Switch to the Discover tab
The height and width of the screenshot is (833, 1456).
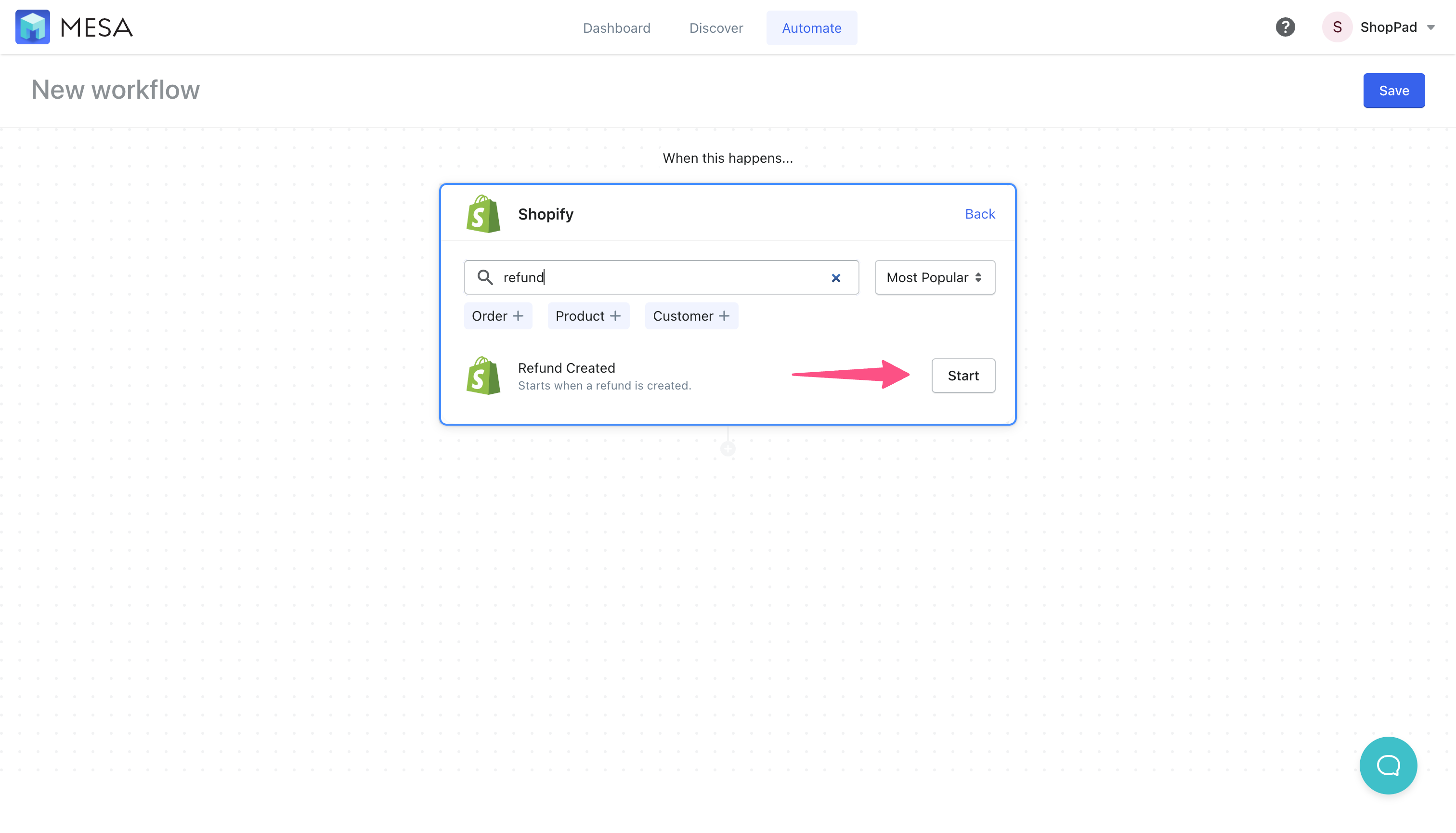[x=715, y=27]
